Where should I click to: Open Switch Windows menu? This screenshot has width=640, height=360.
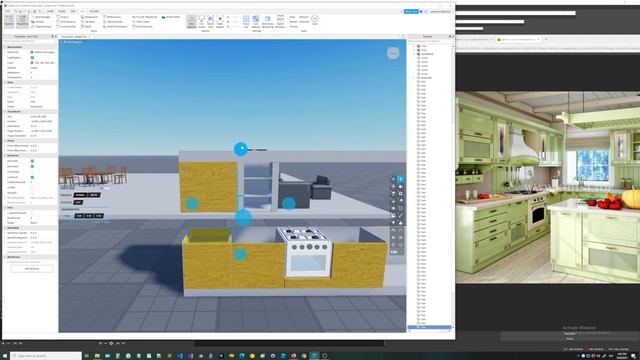tap(280, 22)
